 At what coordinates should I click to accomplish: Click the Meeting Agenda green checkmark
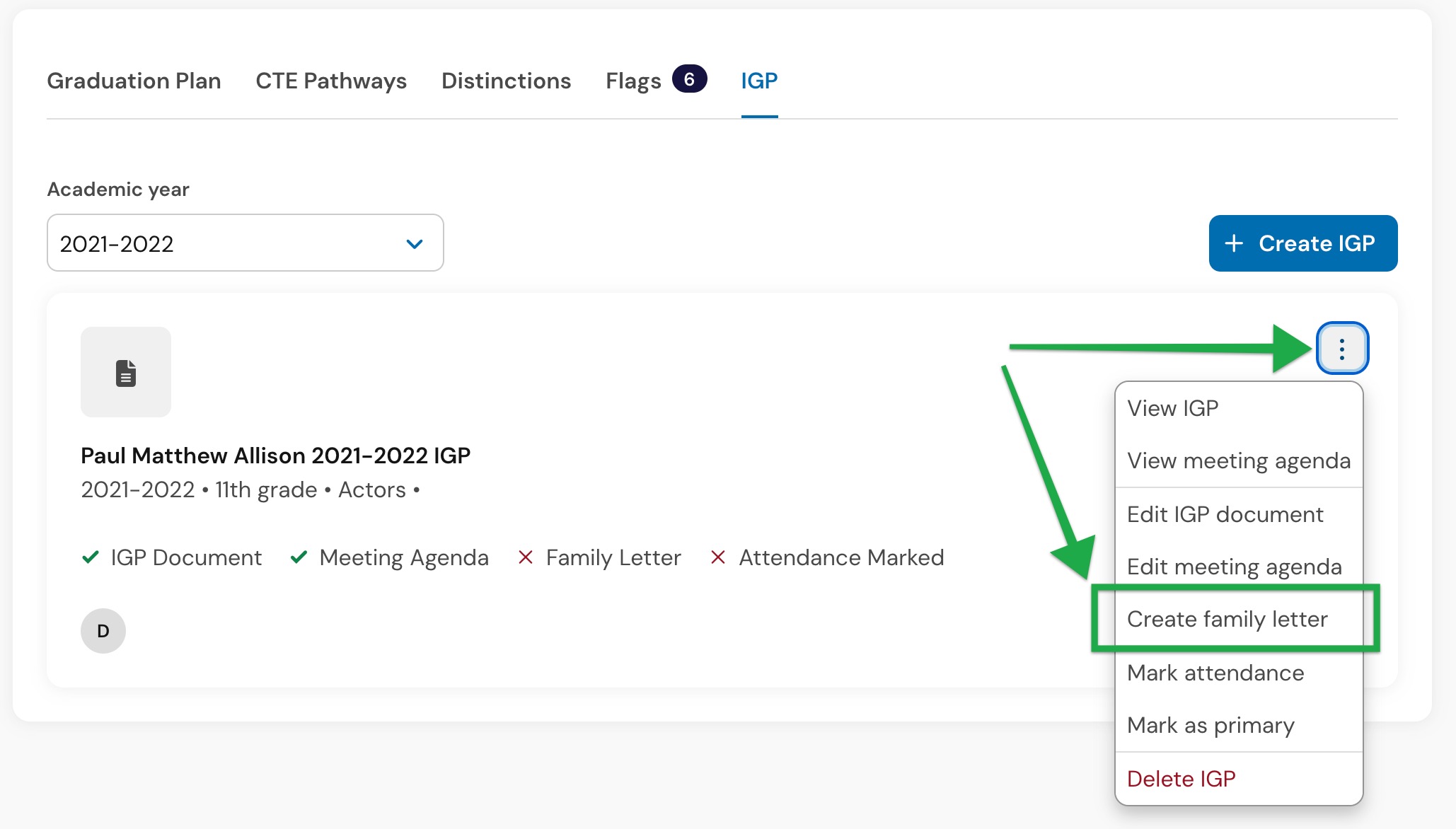pyautogui.click(x=299, y=557)
